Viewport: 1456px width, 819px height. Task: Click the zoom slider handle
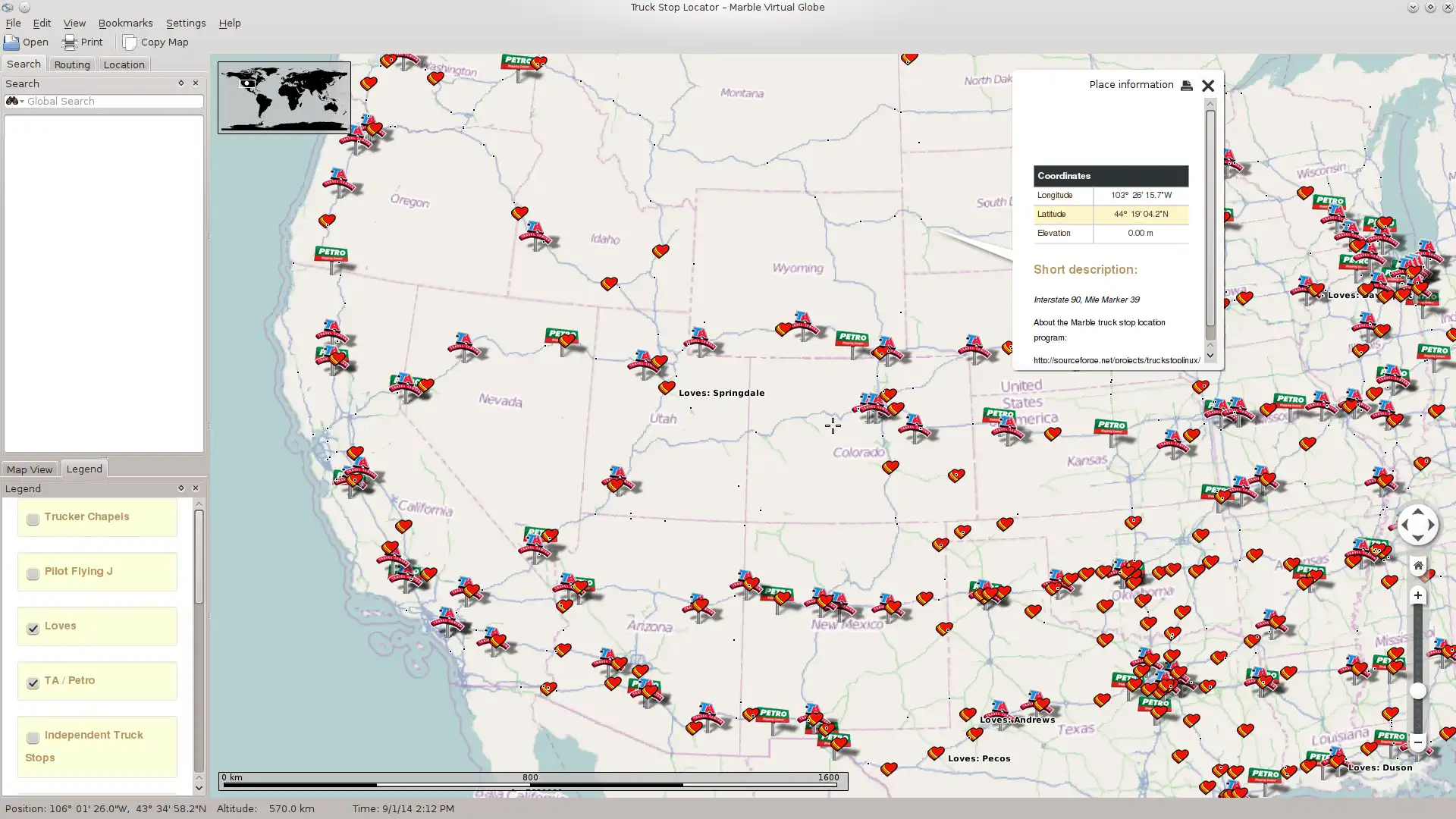1417,691
